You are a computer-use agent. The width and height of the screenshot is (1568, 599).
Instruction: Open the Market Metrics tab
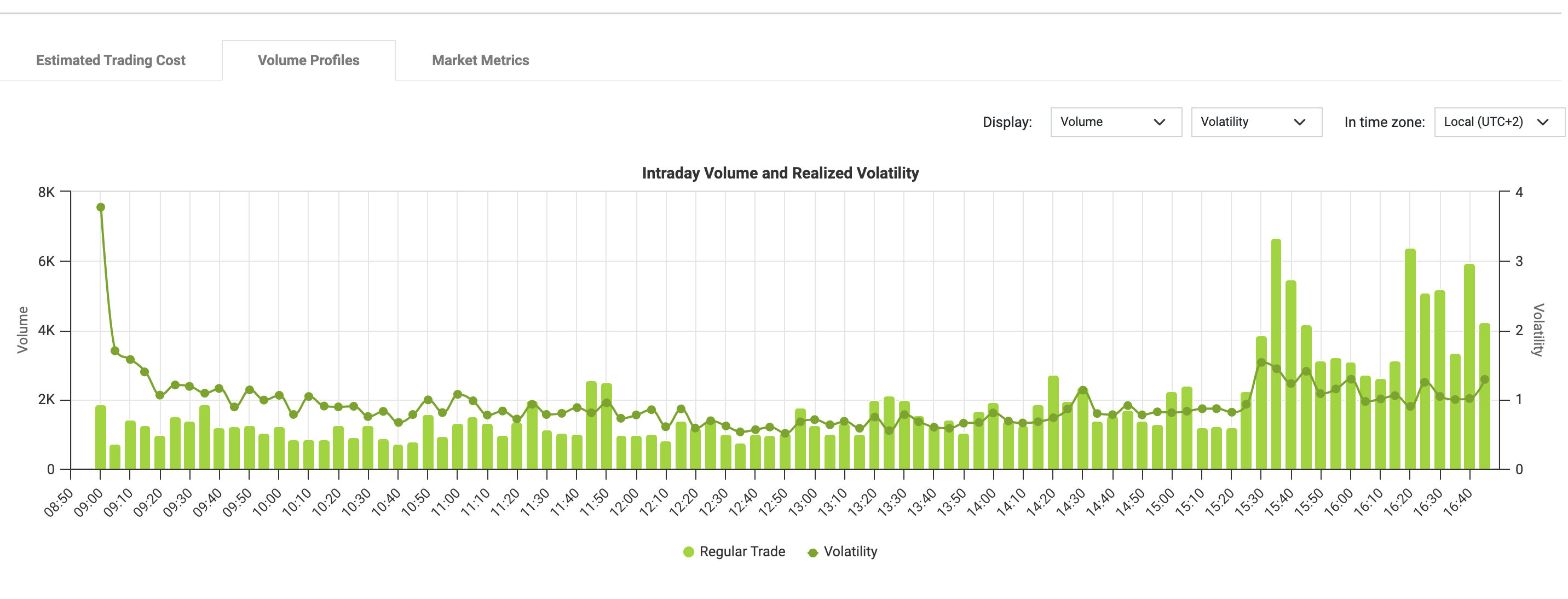480,60
